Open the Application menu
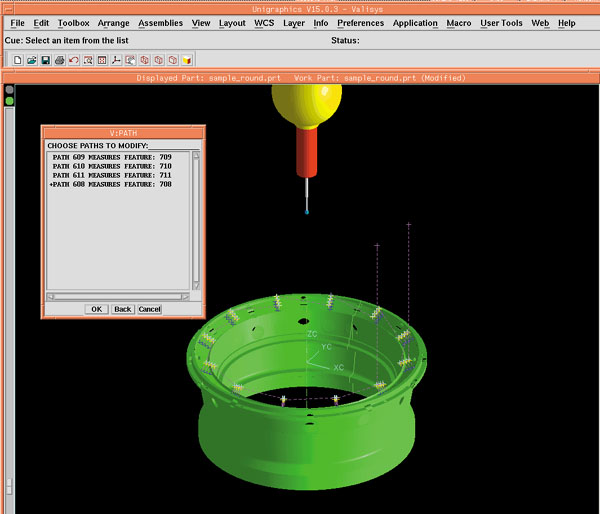600x514 pixels. coord(415,23)
